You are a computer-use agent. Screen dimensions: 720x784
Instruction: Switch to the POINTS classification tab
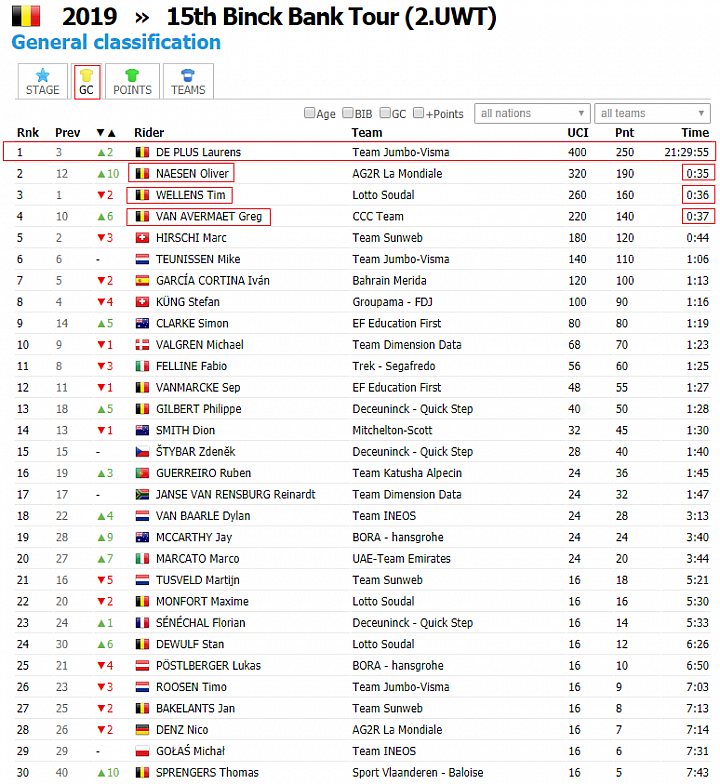pos(132,82)
